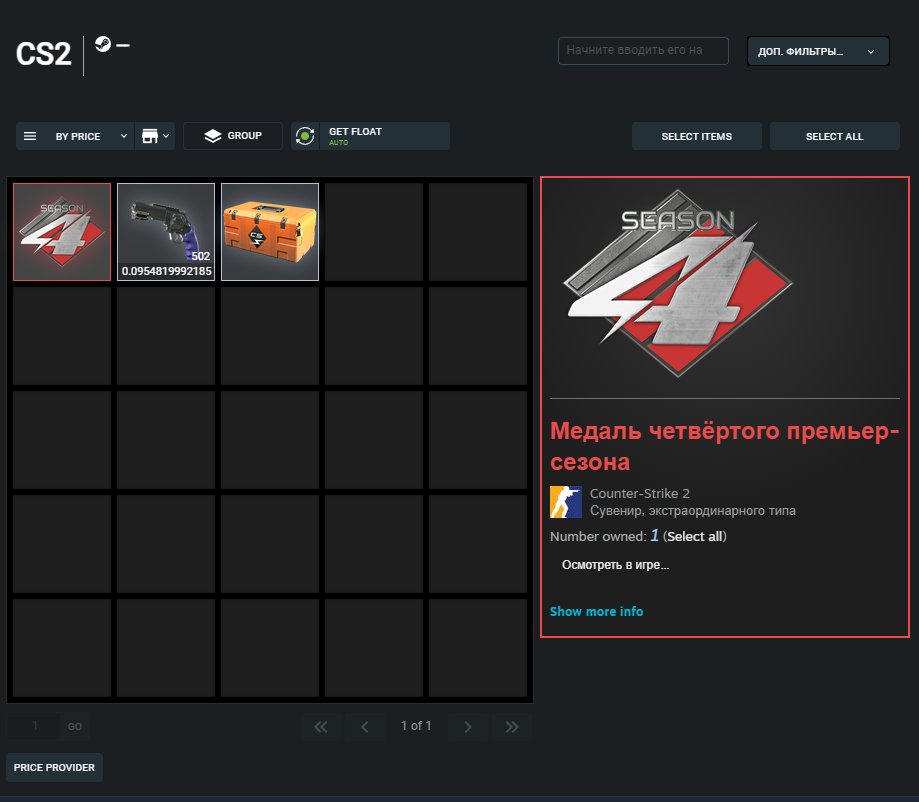The height and width of the screenshot is (802, 919).
Task: Click the SELECT ITEMS button
Action: [696, 136]
